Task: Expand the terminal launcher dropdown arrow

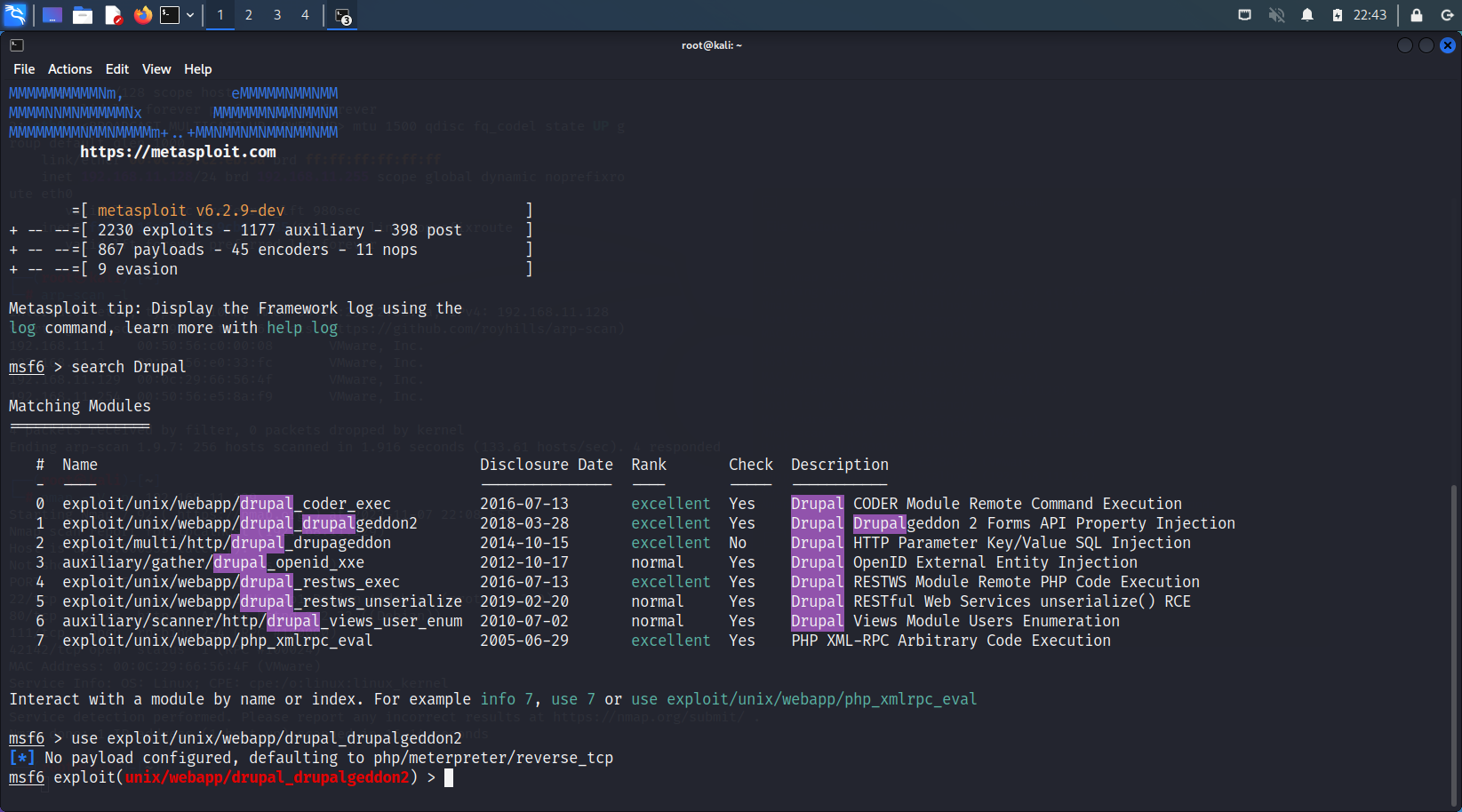Action: 190,15
